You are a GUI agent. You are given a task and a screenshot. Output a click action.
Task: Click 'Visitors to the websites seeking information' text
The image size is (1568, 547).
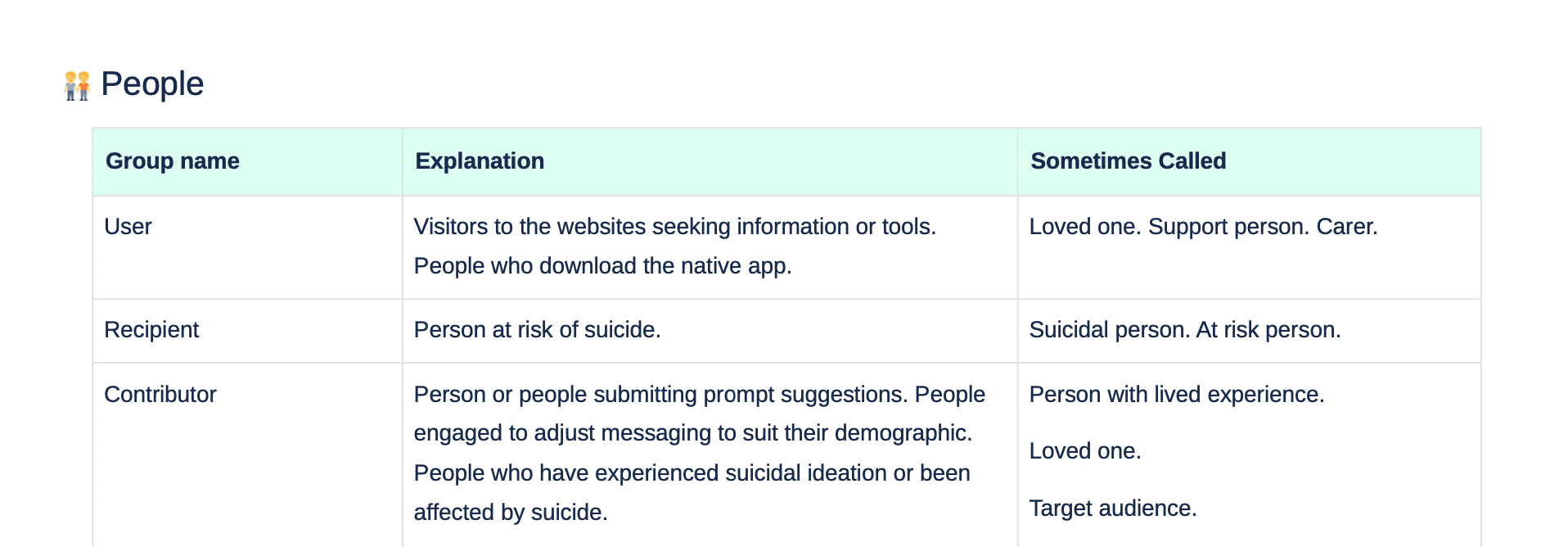point(631,227)
